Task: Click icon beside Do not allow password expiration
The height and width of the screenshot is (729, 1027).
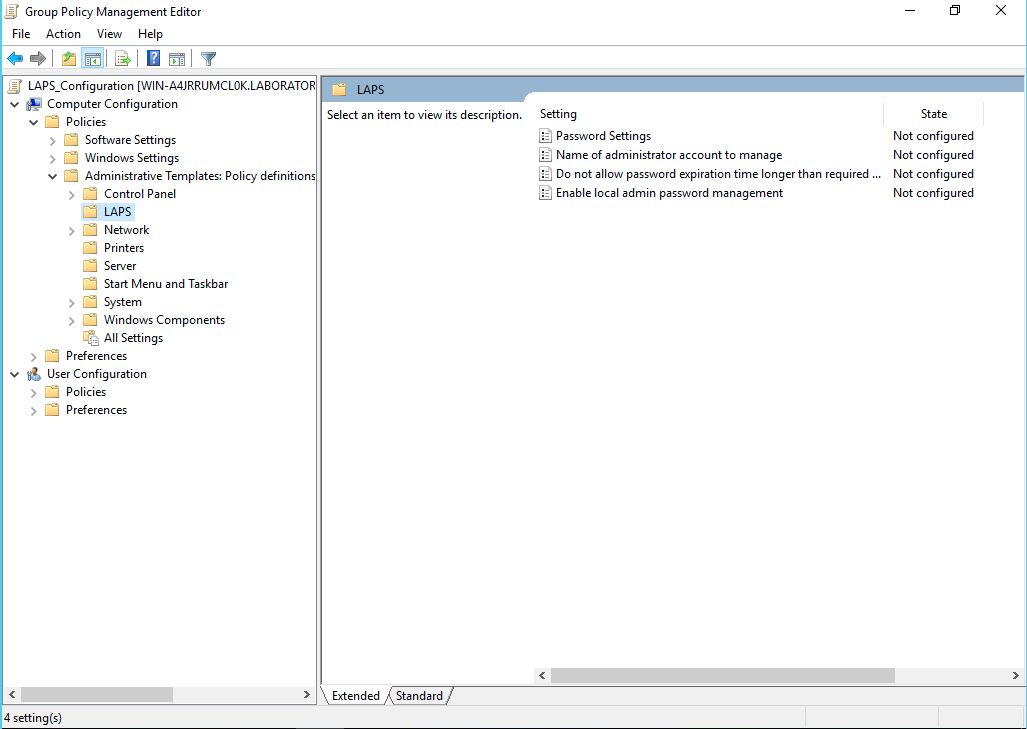Action: (x=545, y=174)
